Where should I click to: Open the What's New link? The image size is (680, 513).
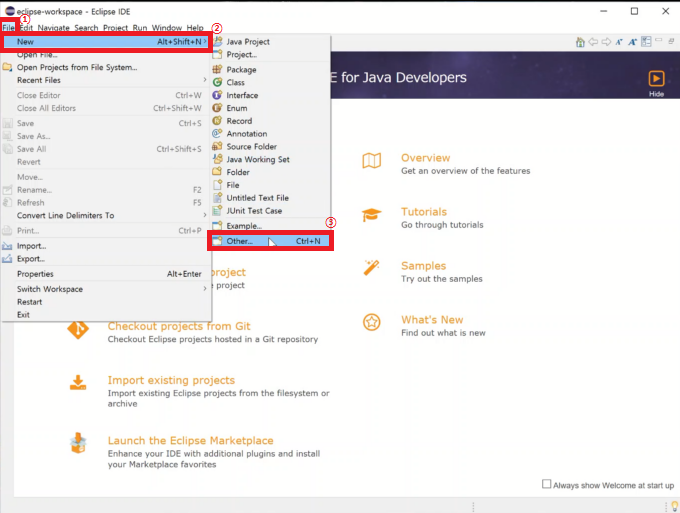pyautogui.click(x=432, y=320)
